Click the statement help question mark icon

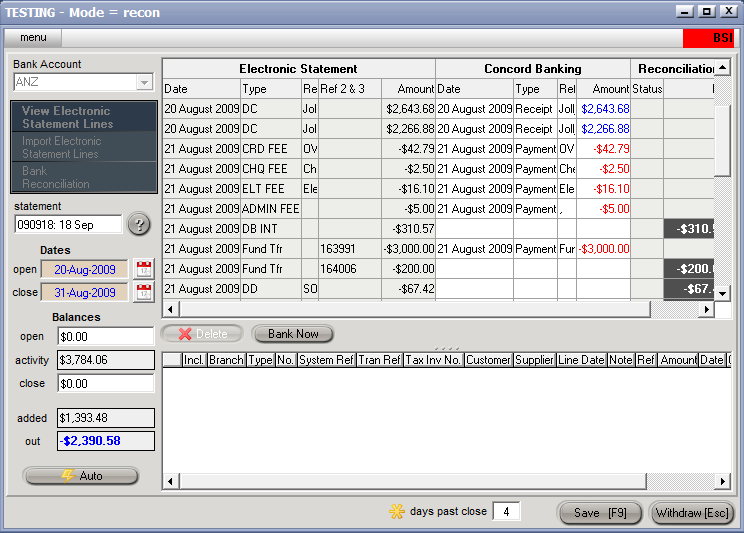click(139, 224)
